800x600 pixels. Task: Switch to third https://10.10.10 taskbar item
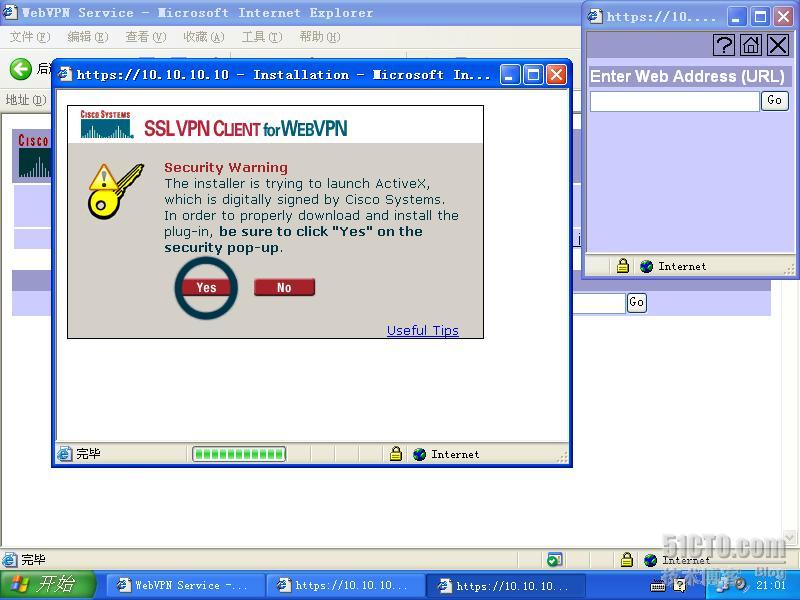[x=507, y=585]
